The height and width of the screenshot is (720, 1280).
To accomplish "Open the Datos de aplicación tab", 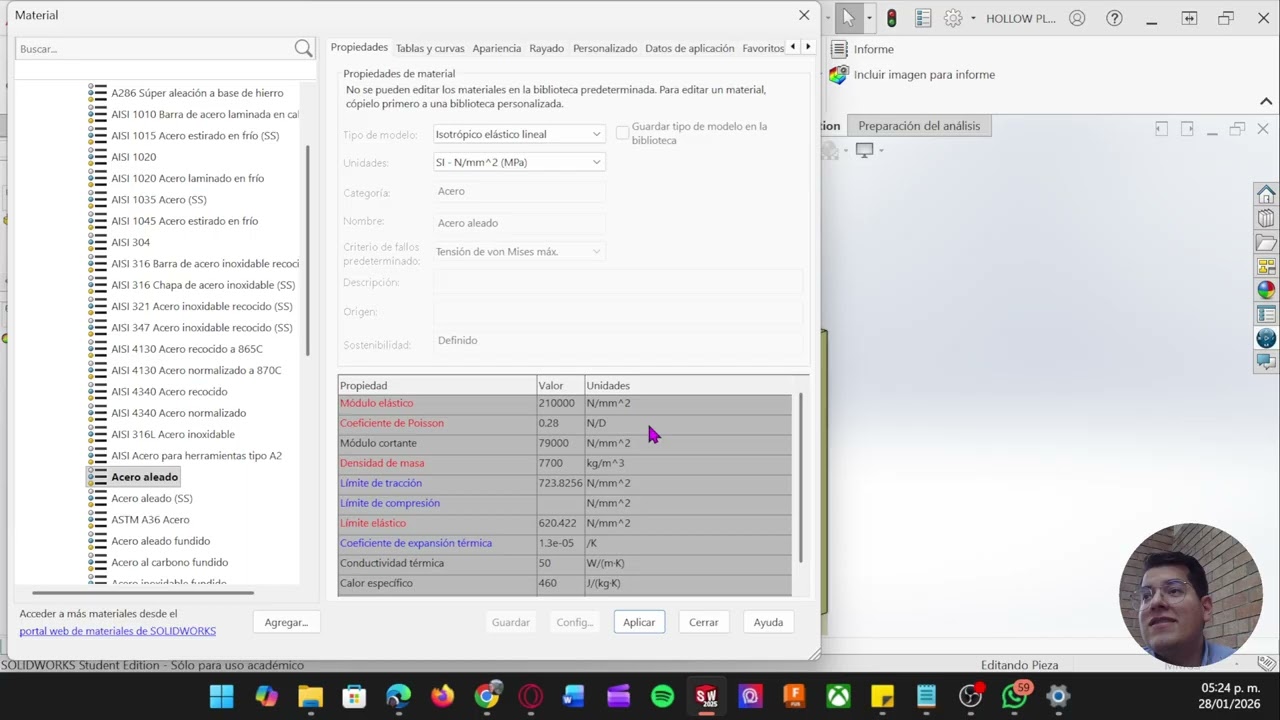I will coord(690,48).
